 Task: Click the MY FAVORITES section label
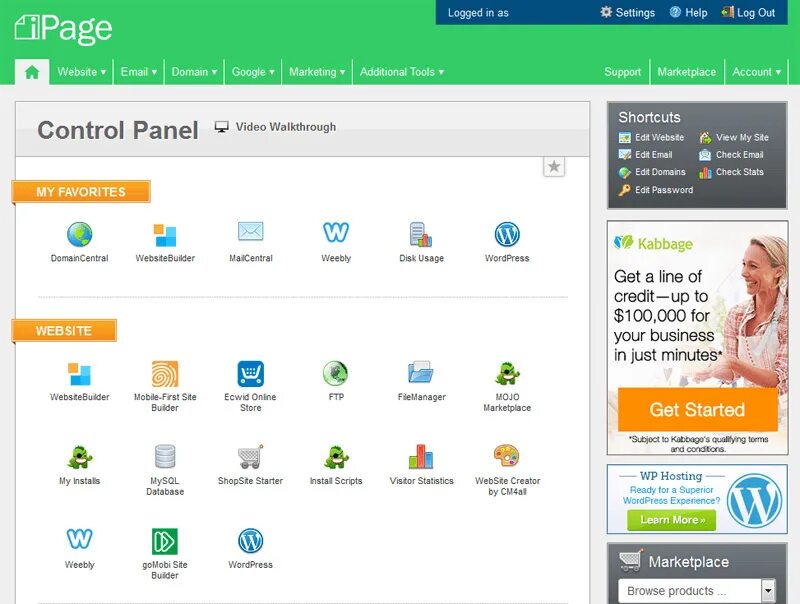coord(81,192)
